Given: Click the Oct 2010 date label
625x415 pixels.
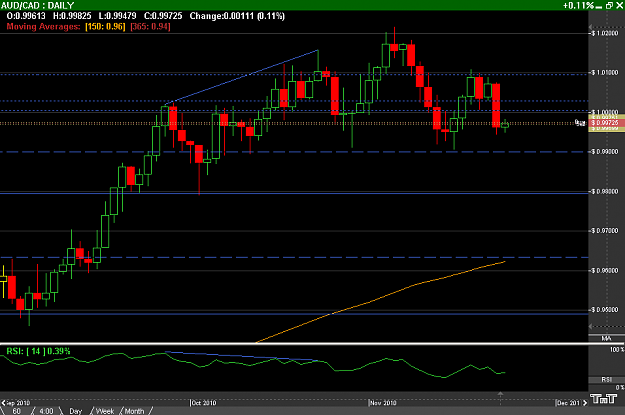Looking at the screenshot, I should point(204,403).
